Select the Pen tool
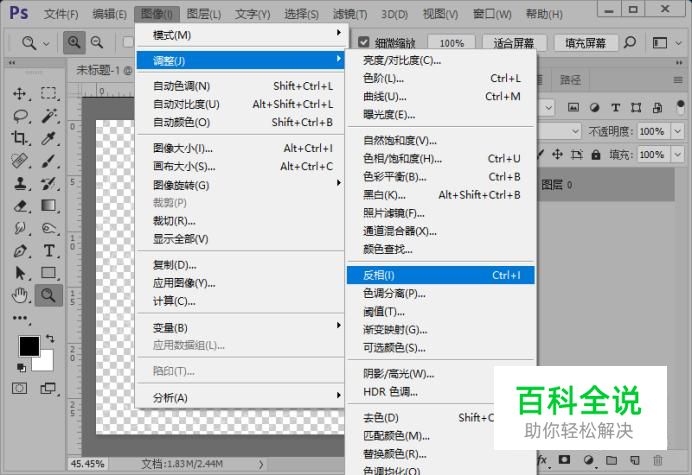692x475 pixels. click(x=19, y=251)
